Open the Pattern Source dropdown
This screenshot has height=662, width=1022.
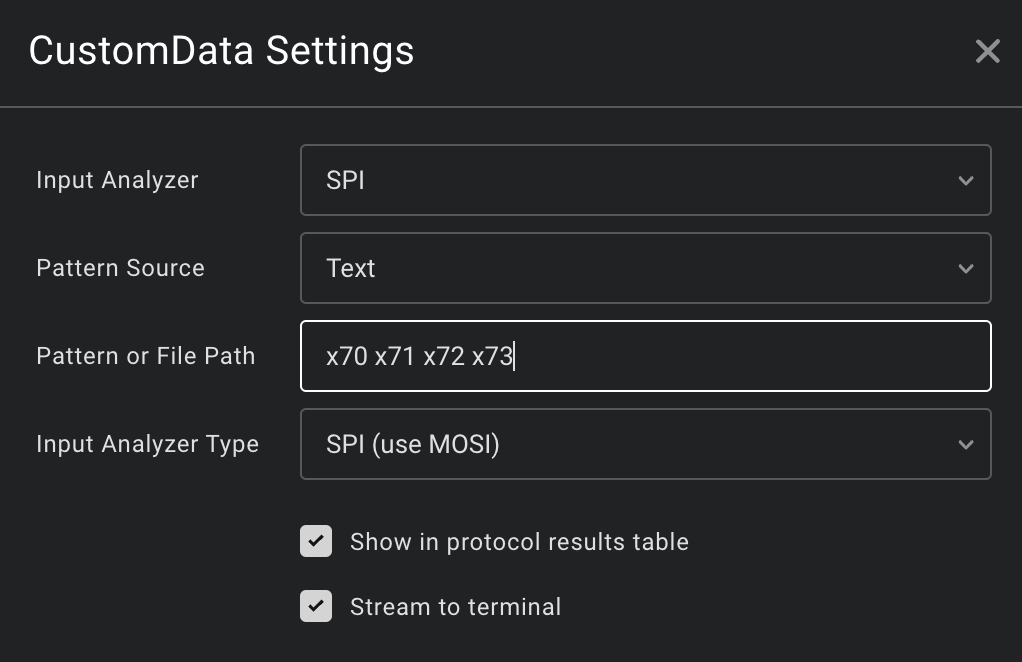click(x=645, y=268)
